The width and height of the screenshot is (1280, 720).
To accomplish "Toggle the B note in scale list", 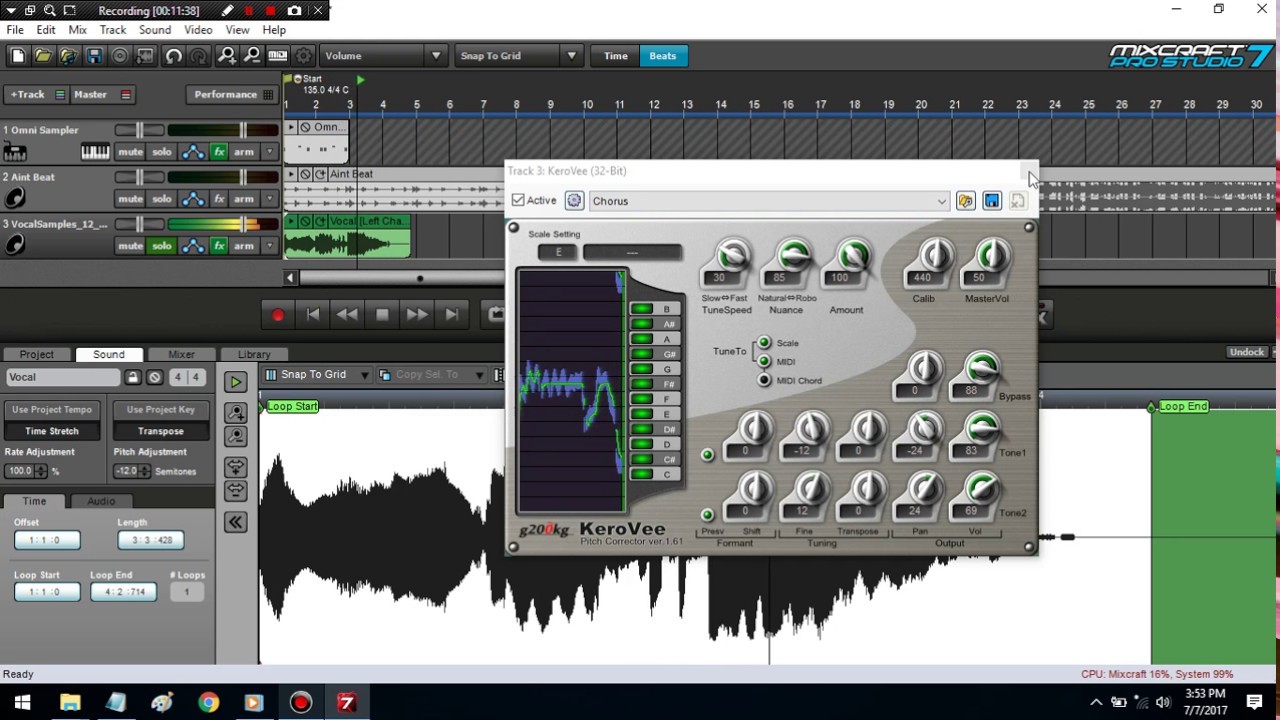I will [655, 309].
